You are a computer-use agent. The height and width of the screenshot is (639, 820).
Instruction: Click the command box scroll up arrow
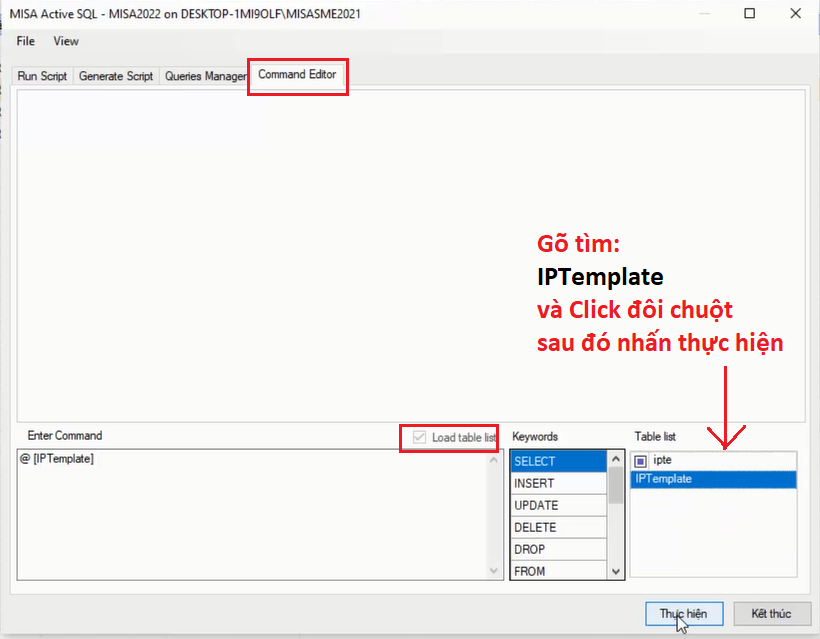(x=494, y=460)
